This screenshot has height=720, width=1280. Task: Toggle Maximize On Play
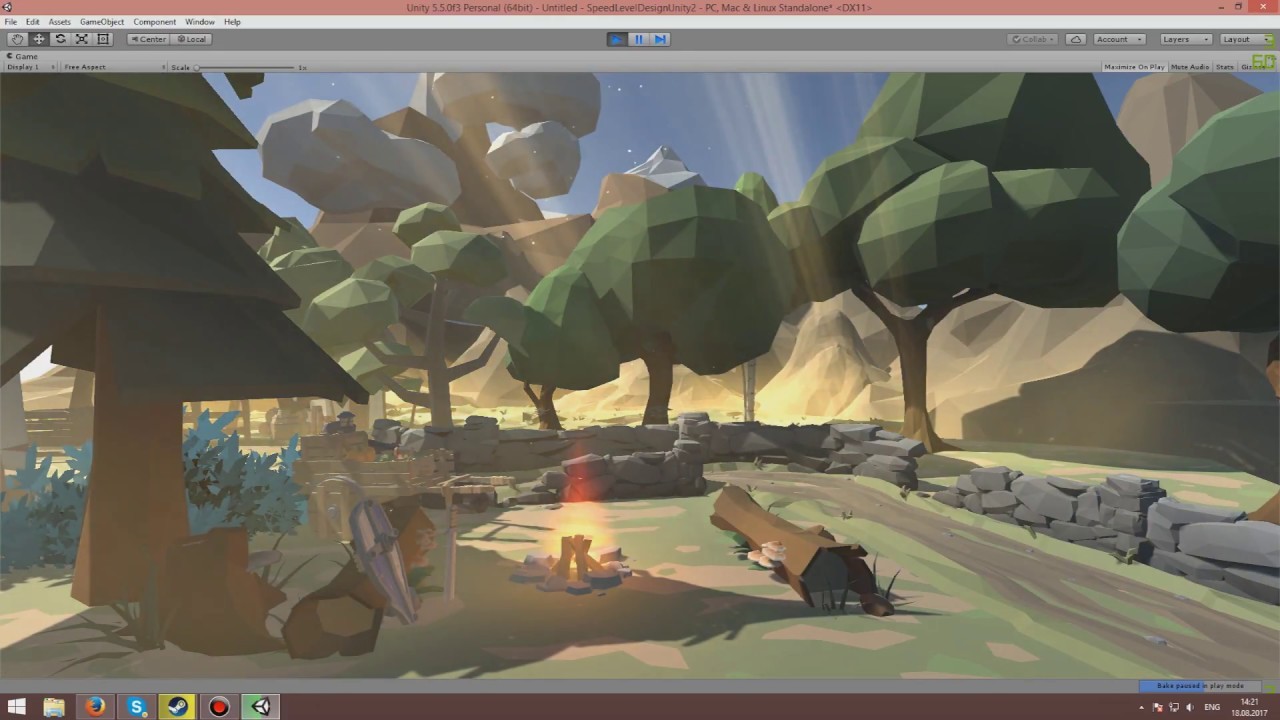coord(1134,67)
